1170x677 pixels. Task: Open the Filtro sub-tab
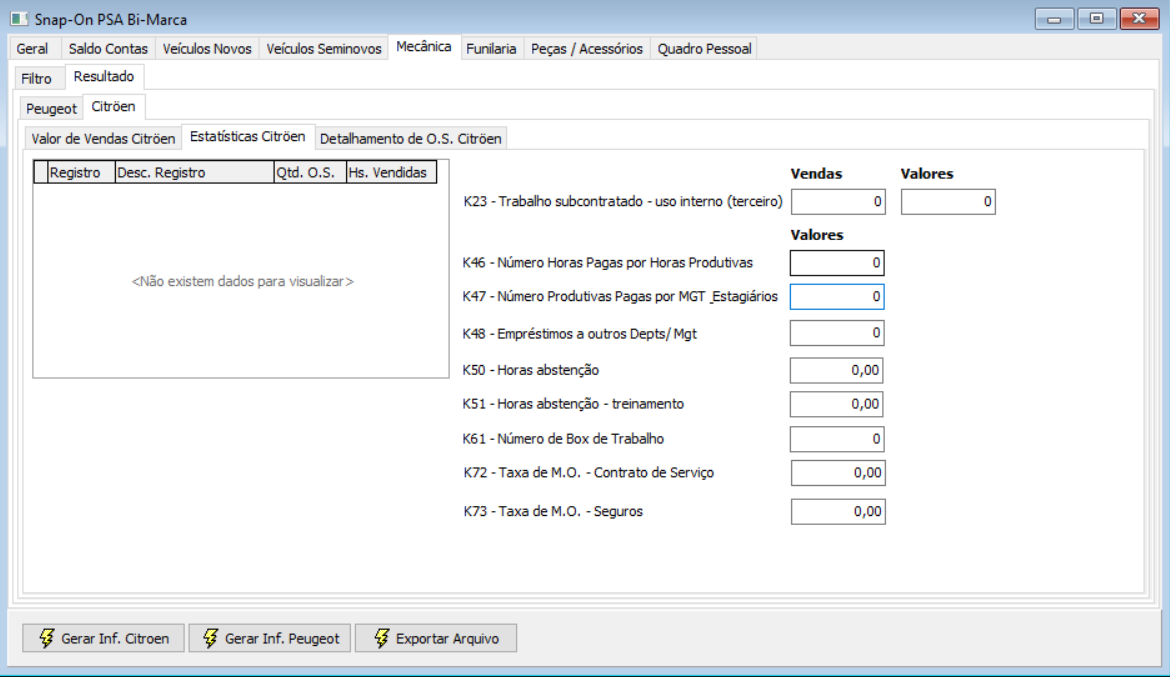pos(37,78)
